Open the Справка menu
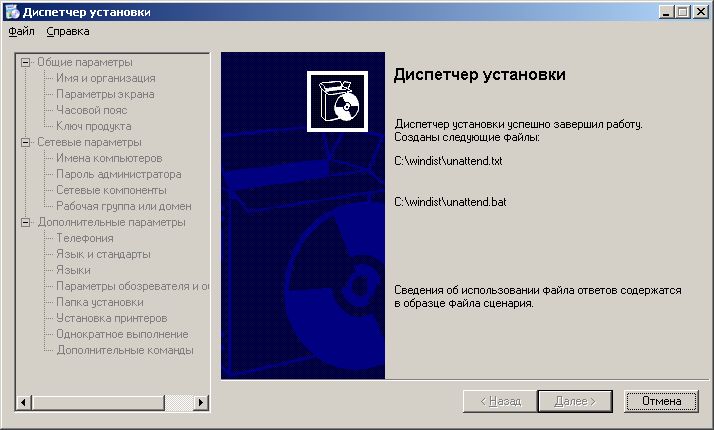714x430 pixels. (x=67, y=31)
